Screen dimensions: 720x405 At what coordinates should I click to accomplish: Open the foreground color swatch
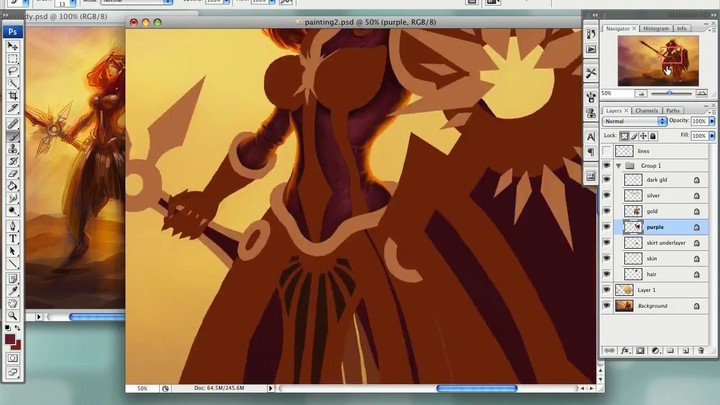(10, 339)
